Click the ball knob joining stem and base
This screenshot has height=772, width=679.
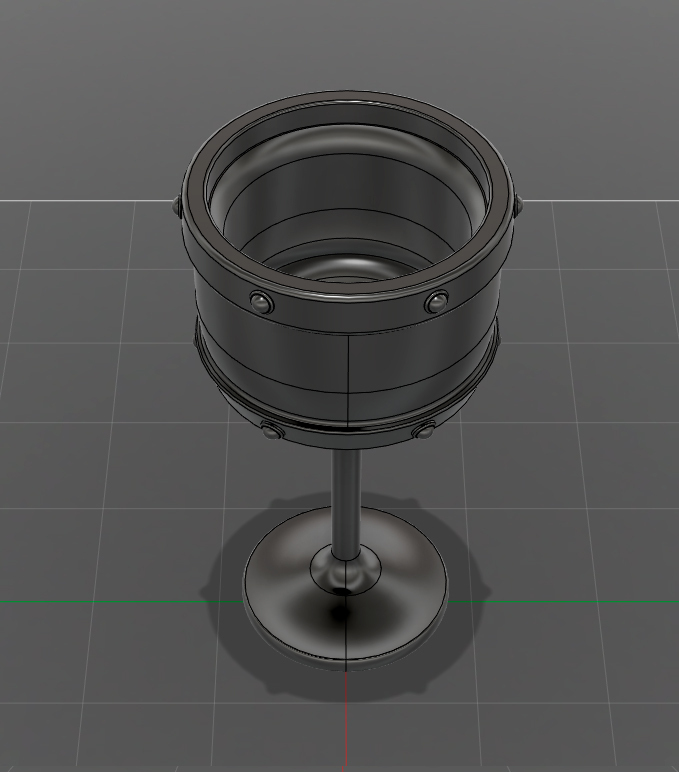345,571
